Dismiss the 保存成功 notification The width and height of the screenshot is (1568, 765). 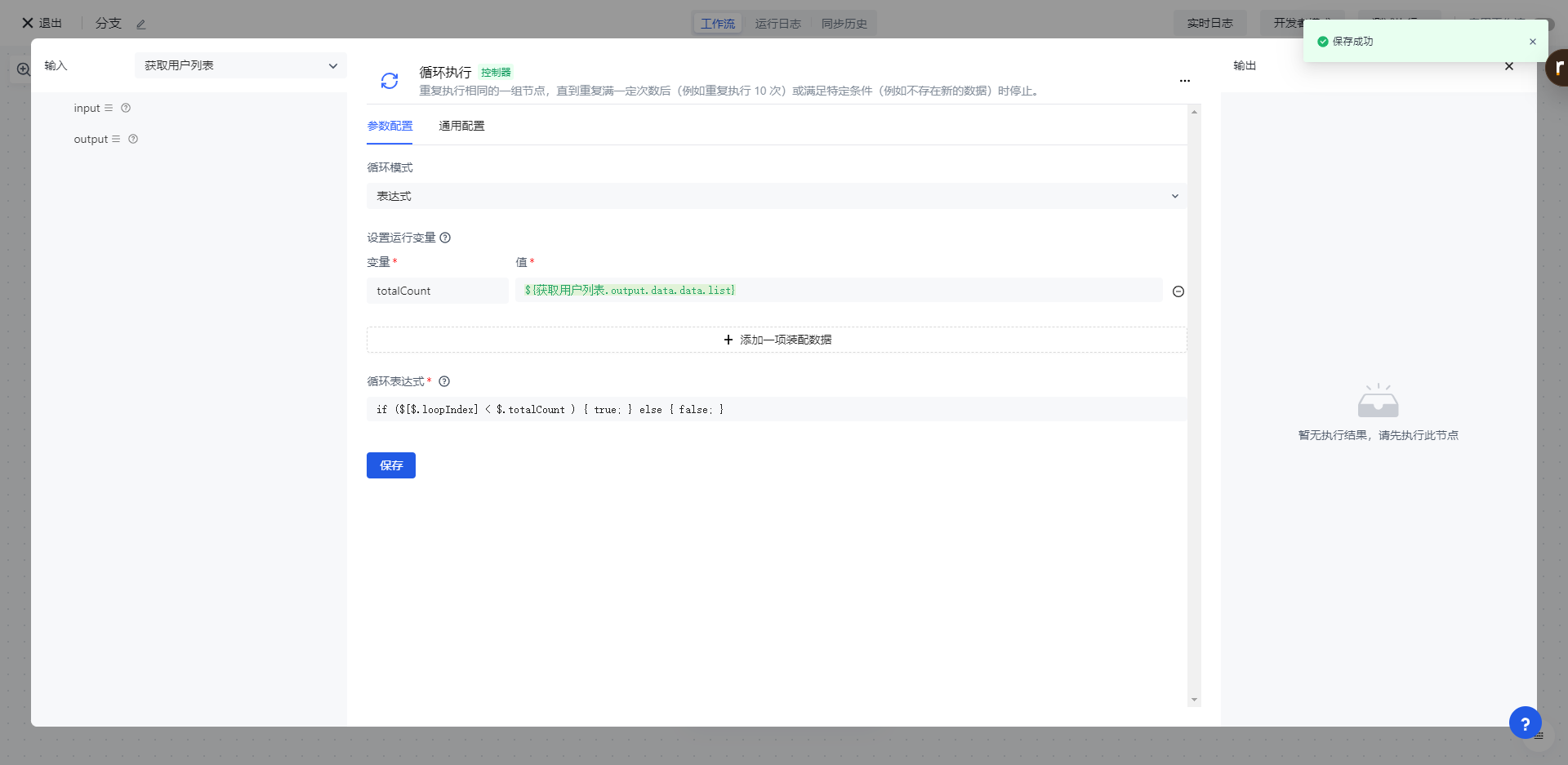(1532, 42)
